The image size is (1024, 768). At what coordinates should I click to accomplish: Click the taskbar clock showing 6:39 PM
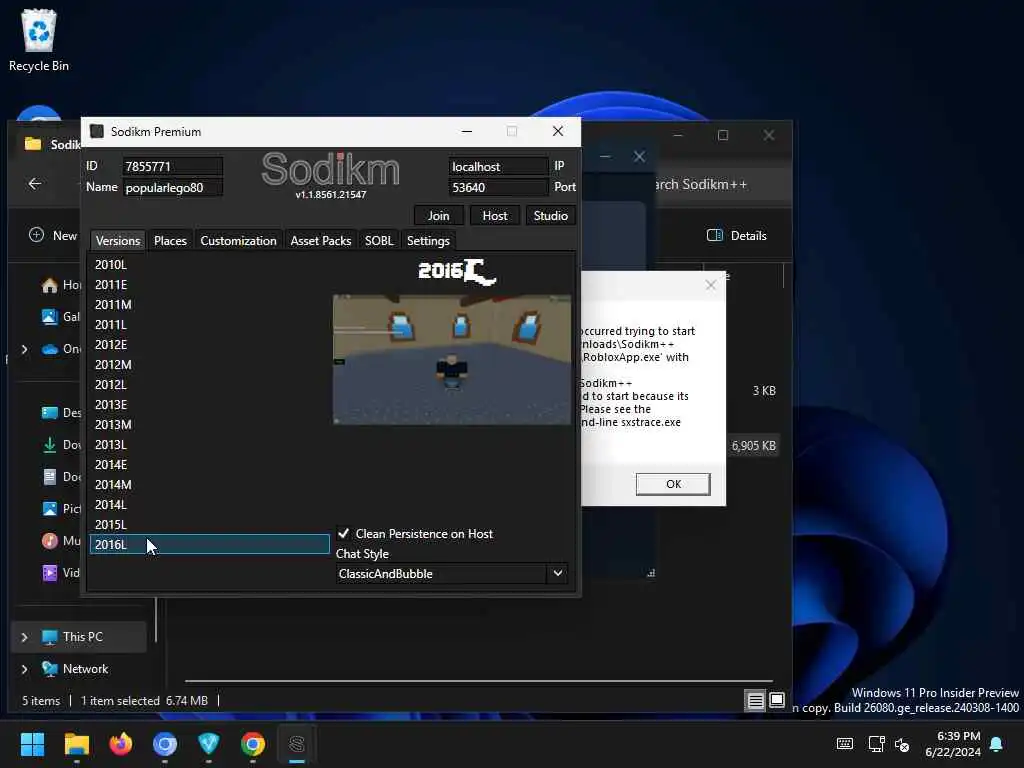click(x=953, y=744)
